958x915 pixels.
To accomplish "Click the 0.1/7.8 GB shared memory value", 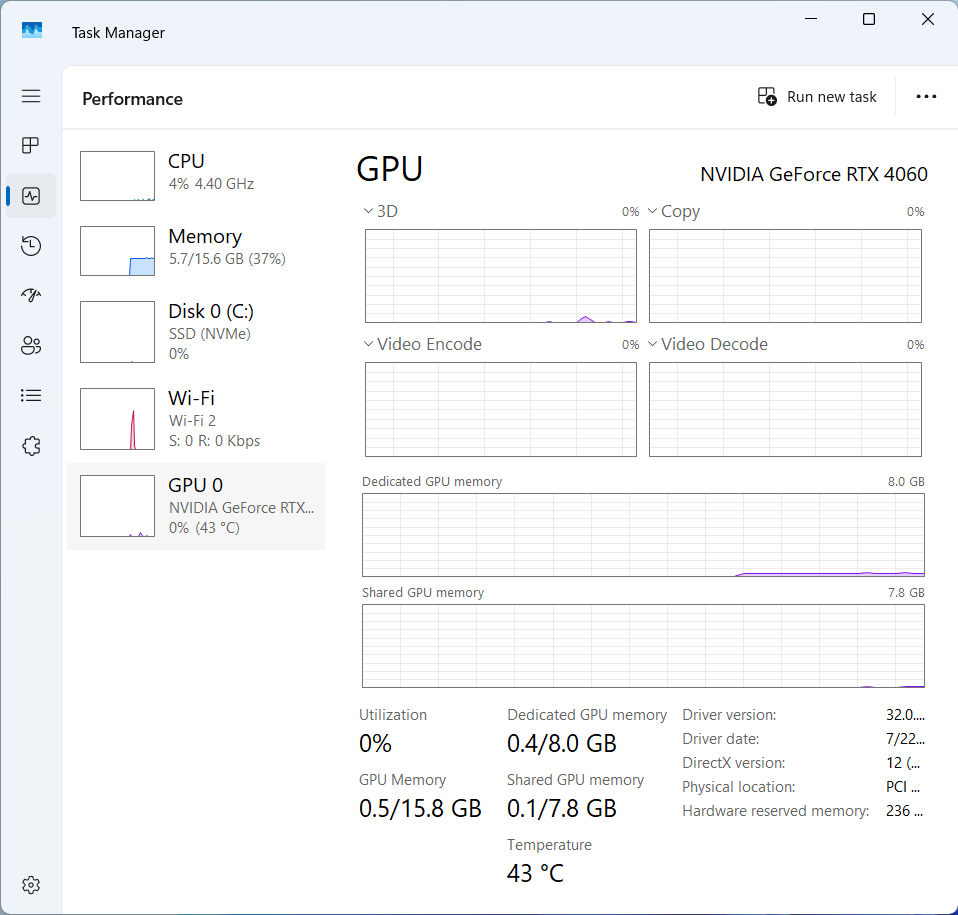I will (x=561, y=809).
